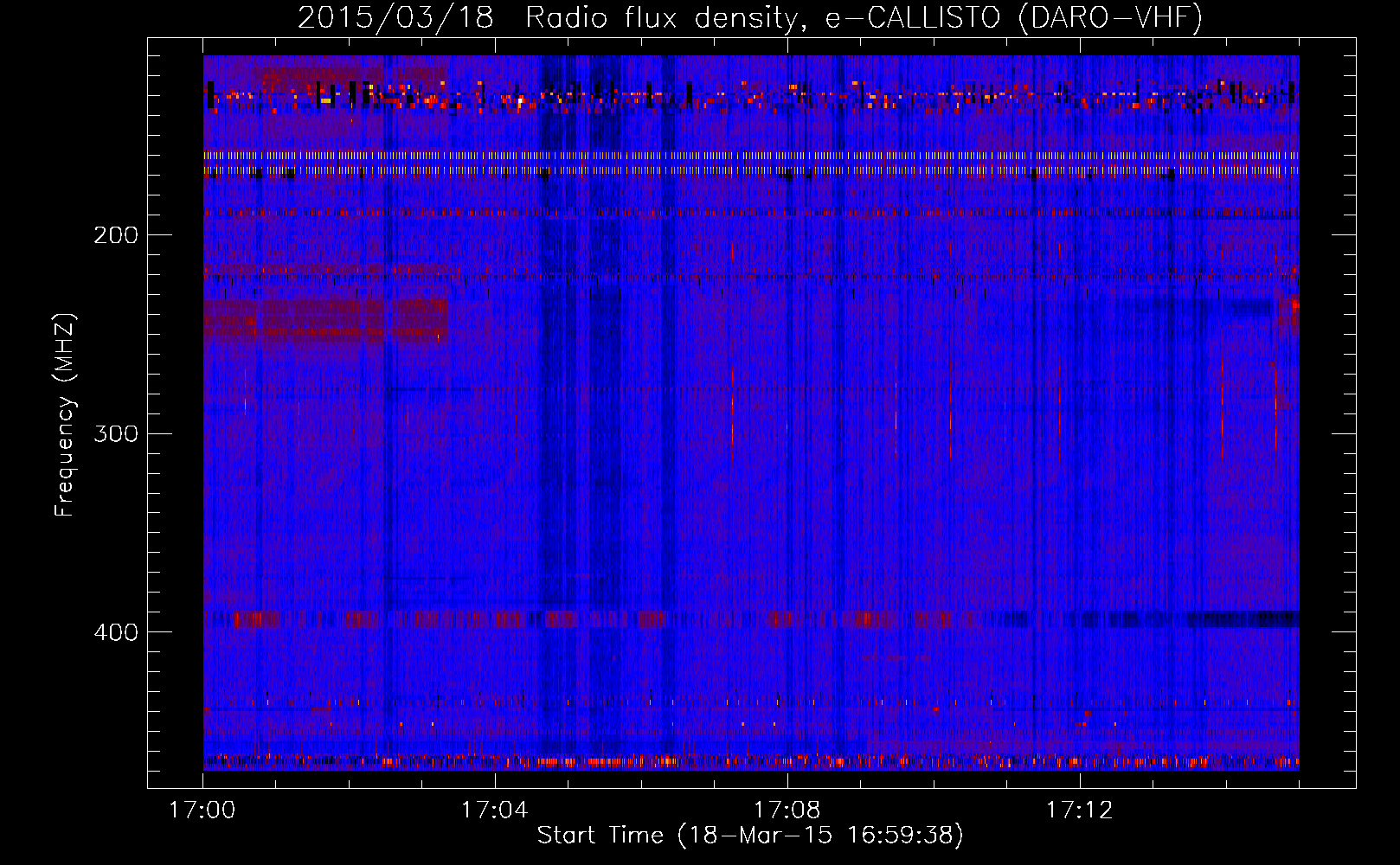Click the 17:12 time tick label
Image resolution: width=1400 pixels, height=865 pixels.
pos(1079,811)
